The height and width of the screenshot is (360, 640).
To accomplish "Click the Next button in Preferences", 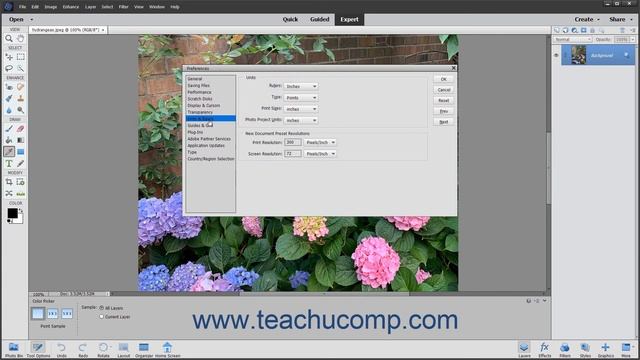I will pos(444,122).
